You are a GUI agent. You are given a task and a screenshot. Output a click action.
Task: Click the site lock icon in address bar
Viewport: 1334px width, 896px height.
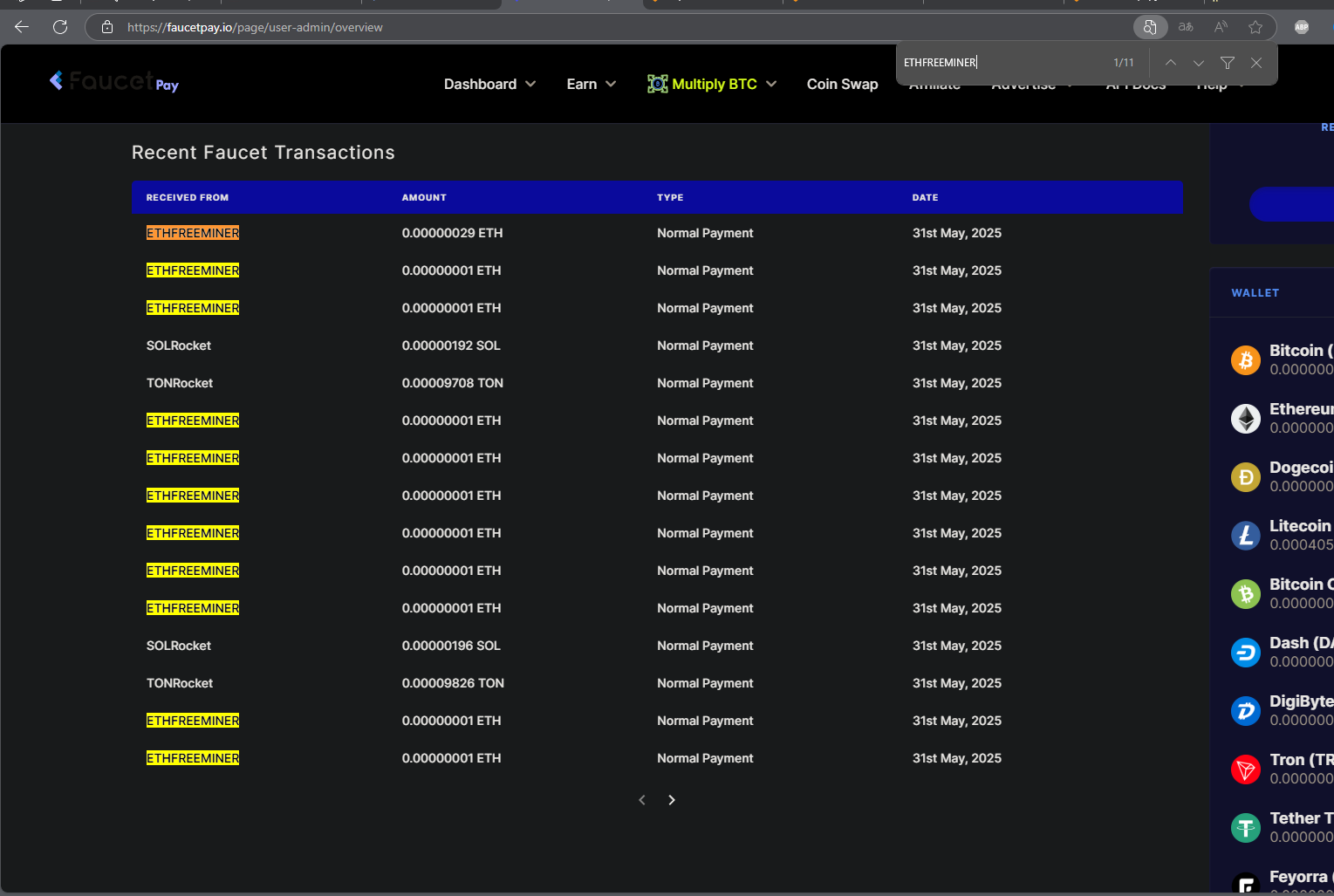click(107, 27)
